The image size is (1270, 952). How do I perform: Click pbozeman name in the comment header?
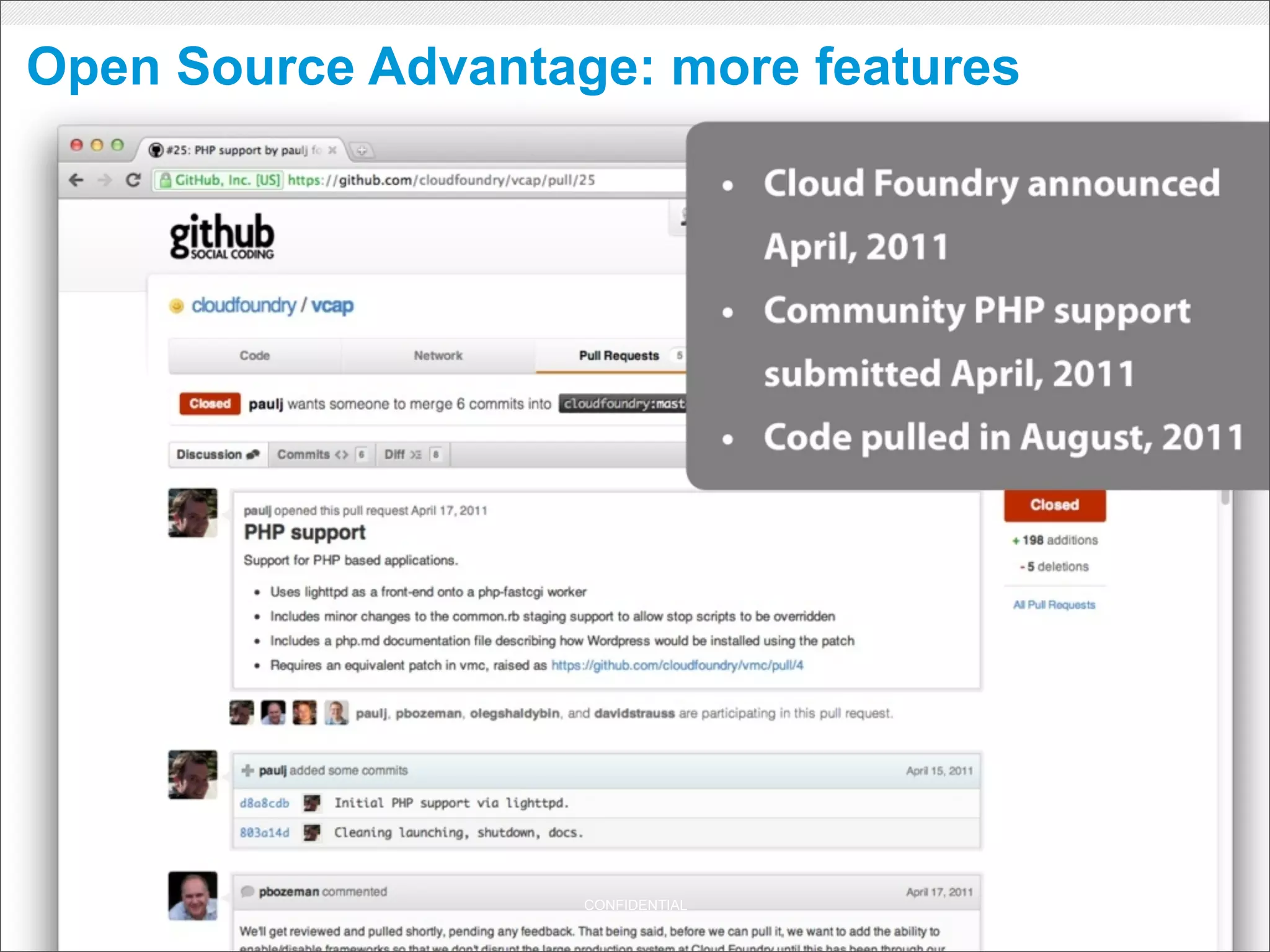pyautogui.click(x=289, y=892)
